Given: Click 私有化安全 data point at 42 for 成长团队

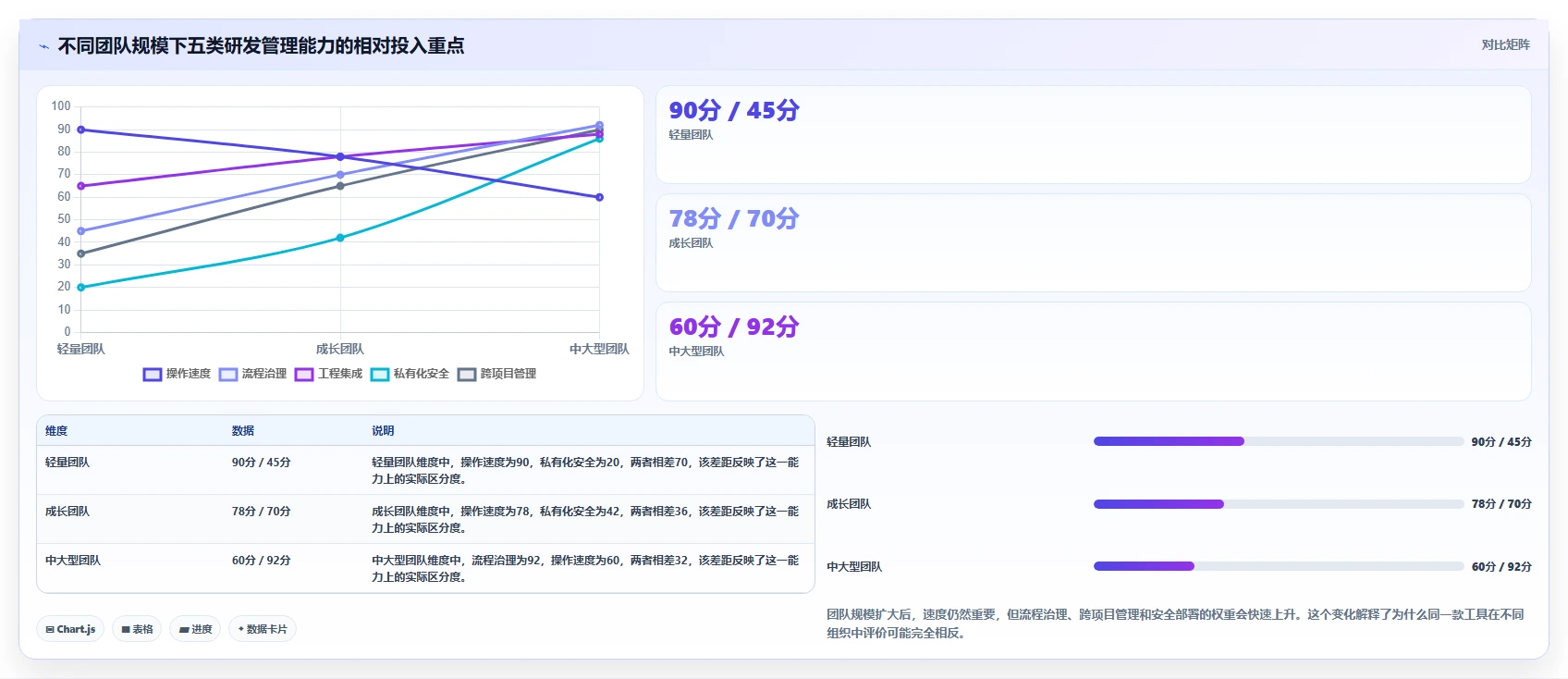Looking at the screenshot, I should click(x=340, y=238).
